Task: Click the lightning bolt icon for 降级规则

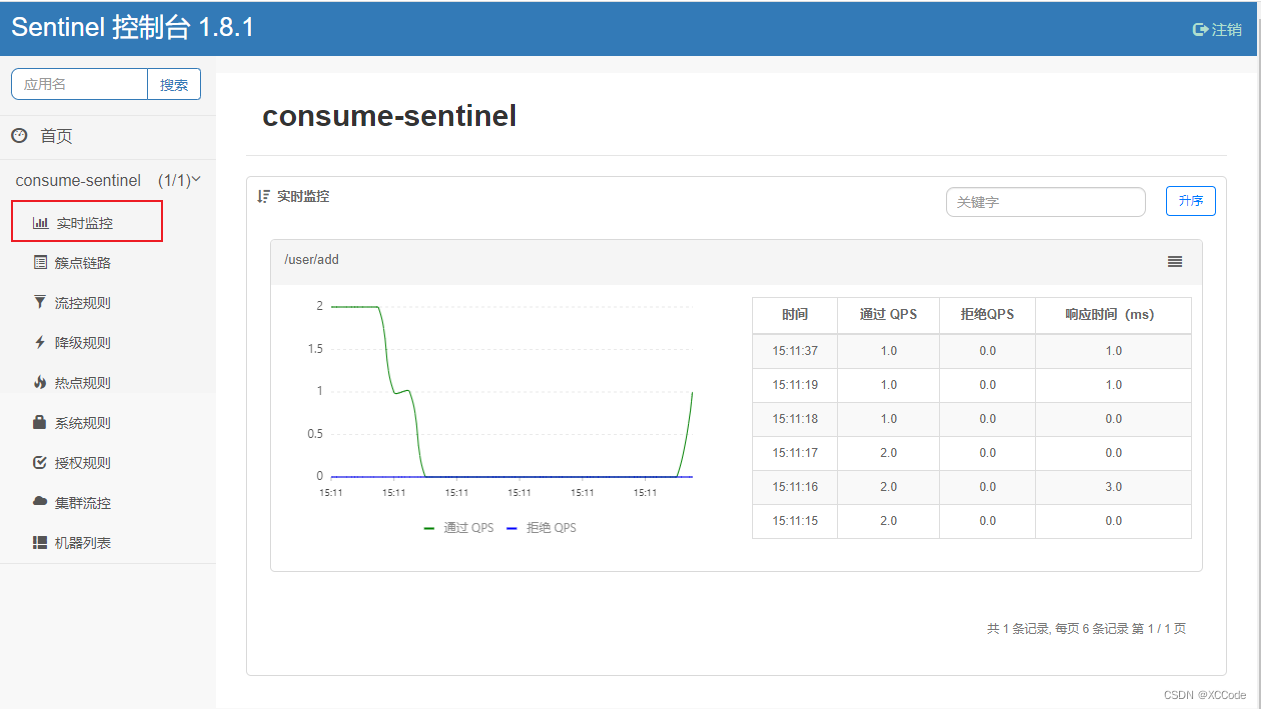Action: [x=40, y=342]
